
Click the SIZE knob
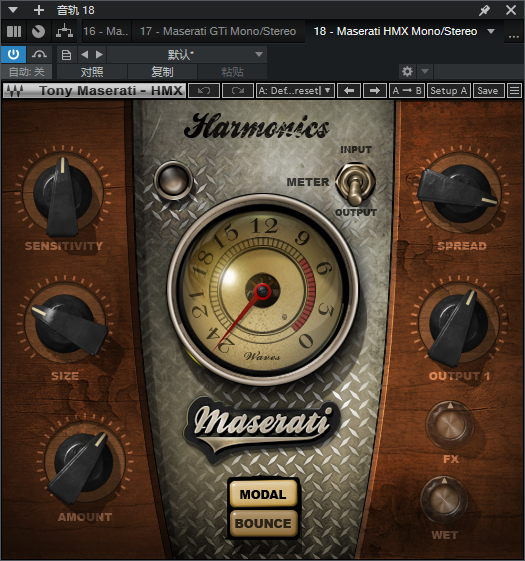(65, 324)
